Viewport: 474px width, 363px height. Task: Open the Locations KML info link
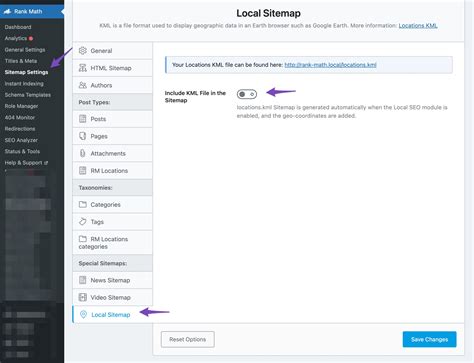point(418,26)
